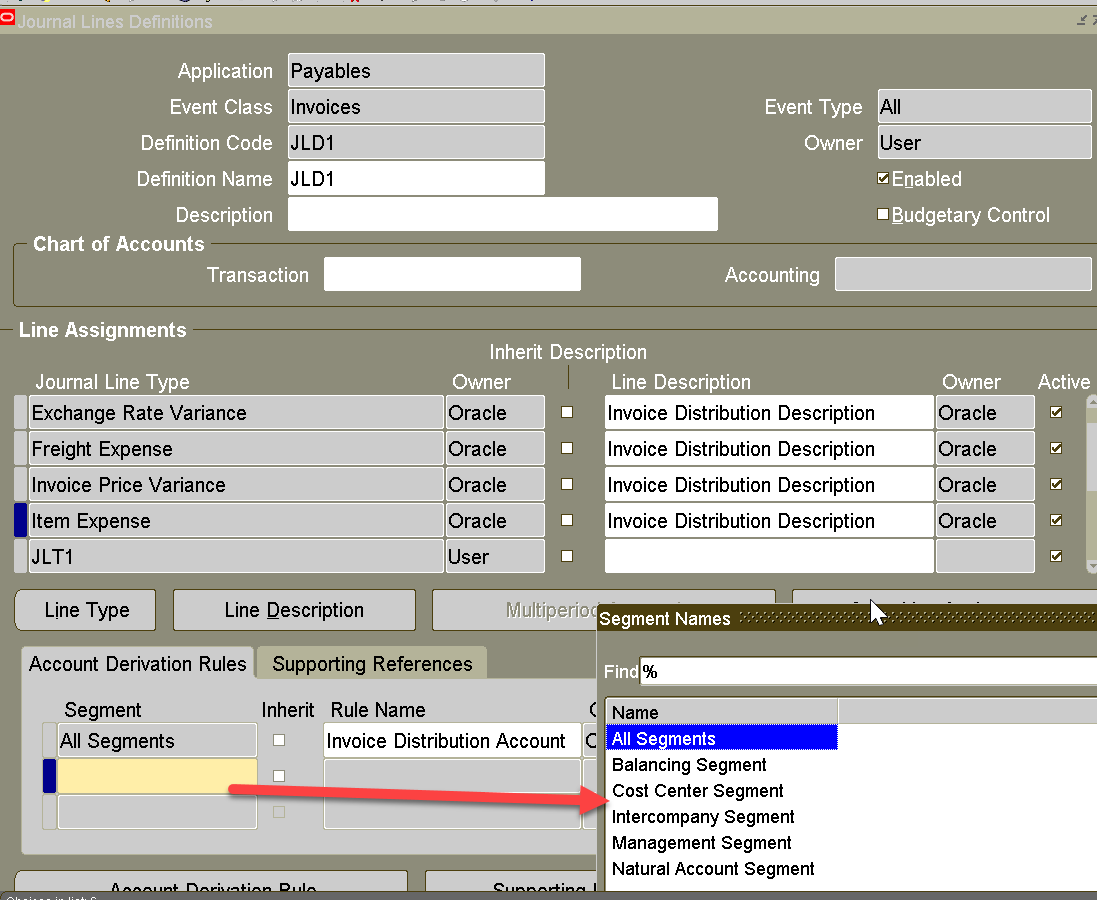Switch to the Account Derivation Rules tab
This screenshot has height=900, width=1097.
coord(137,663)
